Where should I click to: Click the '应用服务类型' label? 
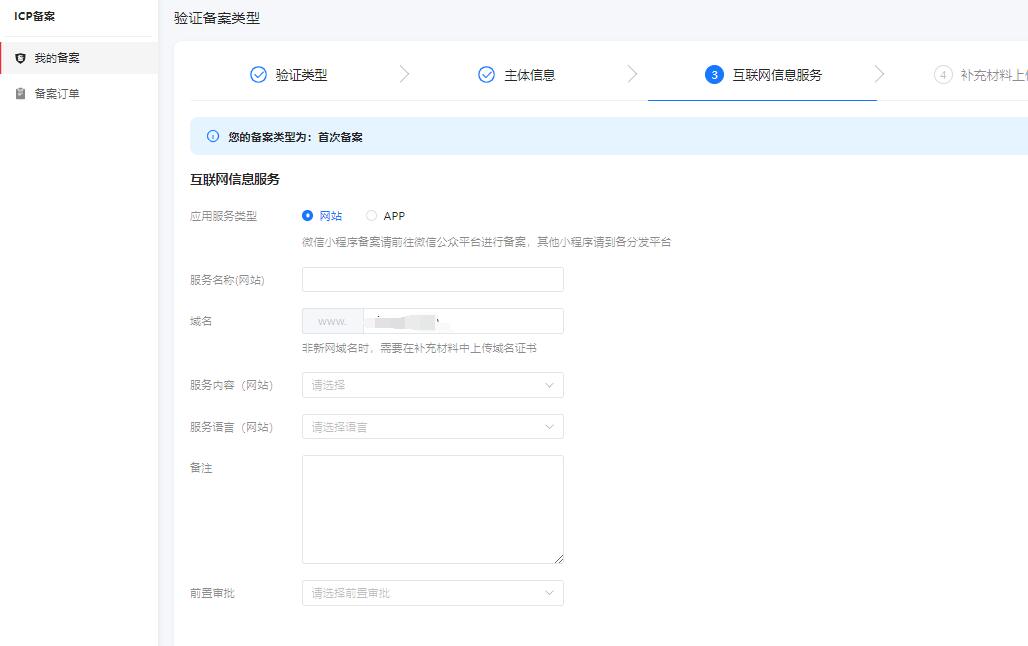pos(223,216)
